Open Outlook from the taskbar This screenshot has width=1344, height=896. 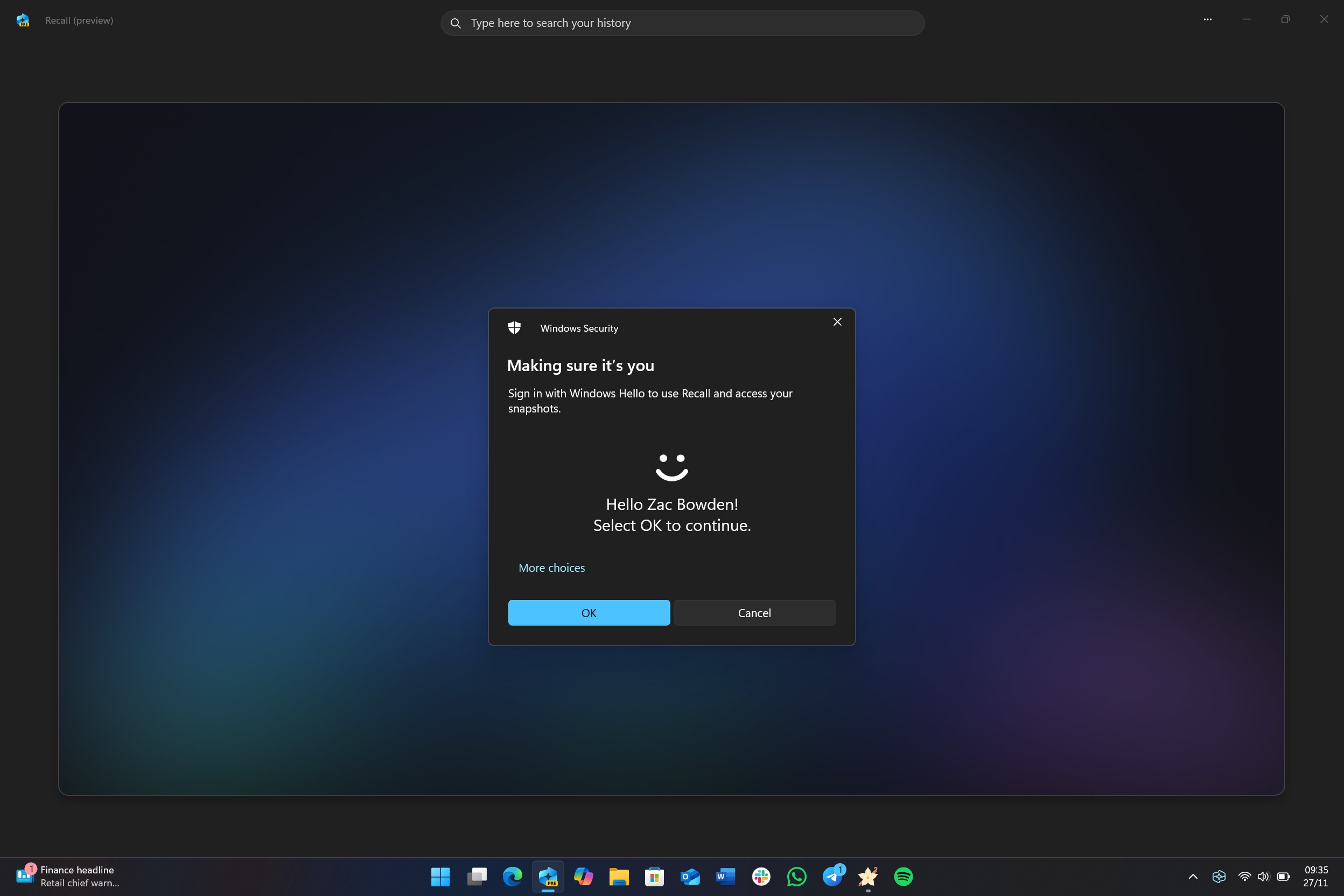(690, 876)
